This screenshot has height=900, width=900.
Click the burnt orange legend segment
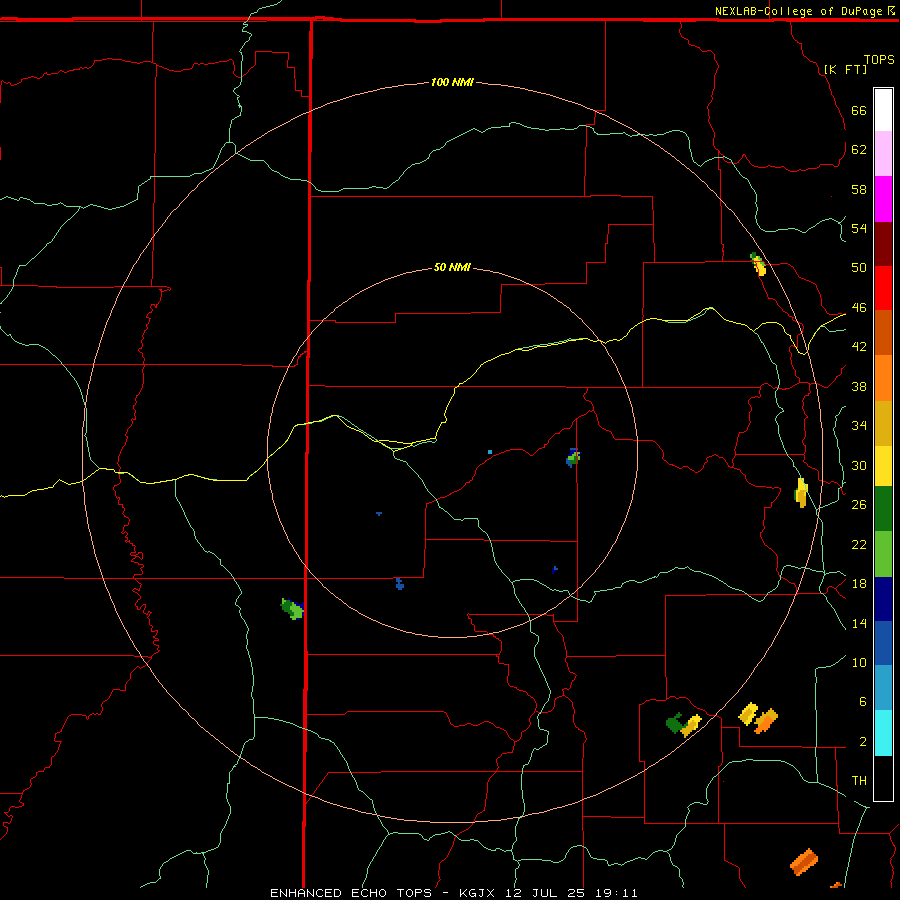[x=883, y=333]
